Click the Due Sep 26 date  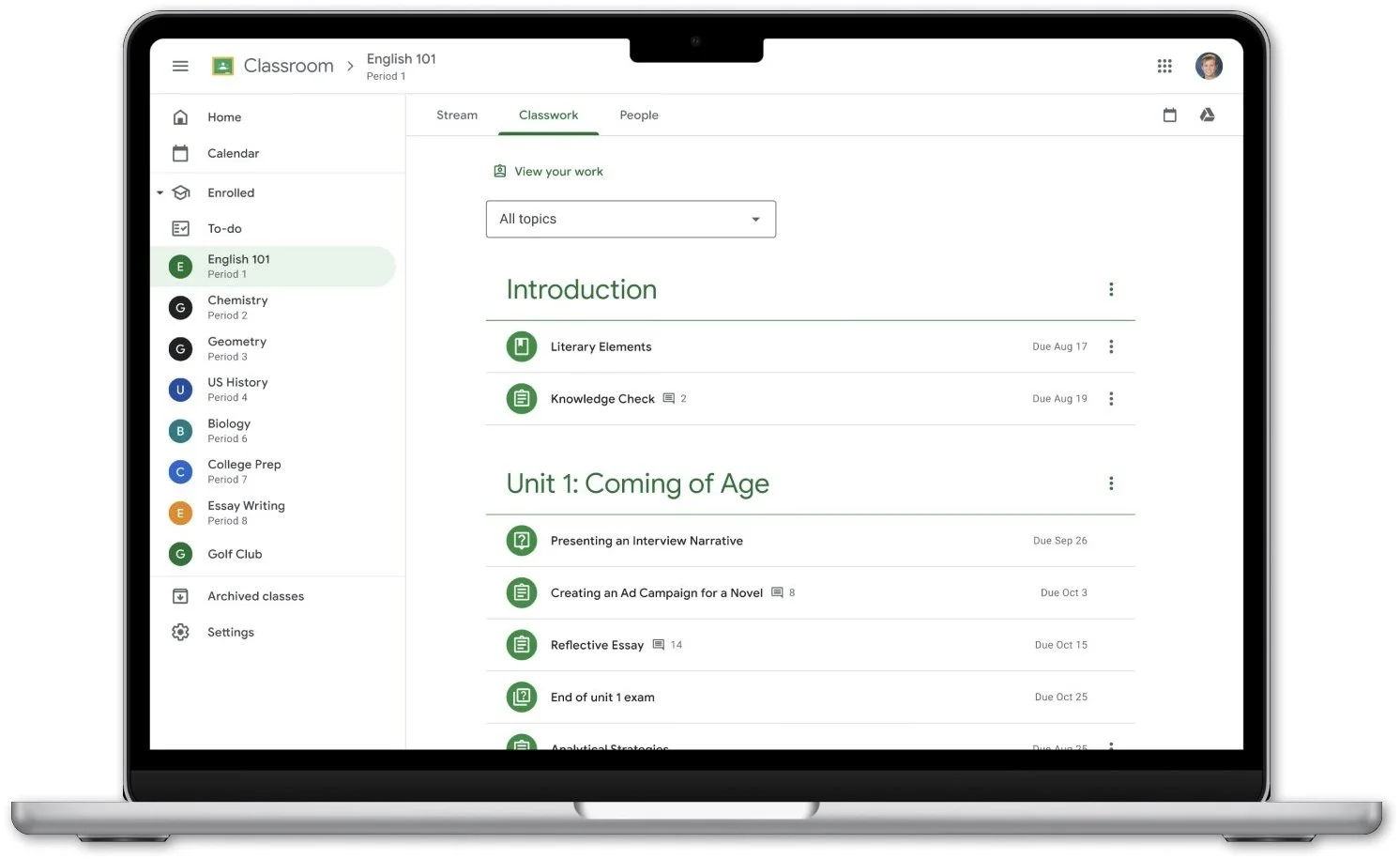pos(1060,541)
